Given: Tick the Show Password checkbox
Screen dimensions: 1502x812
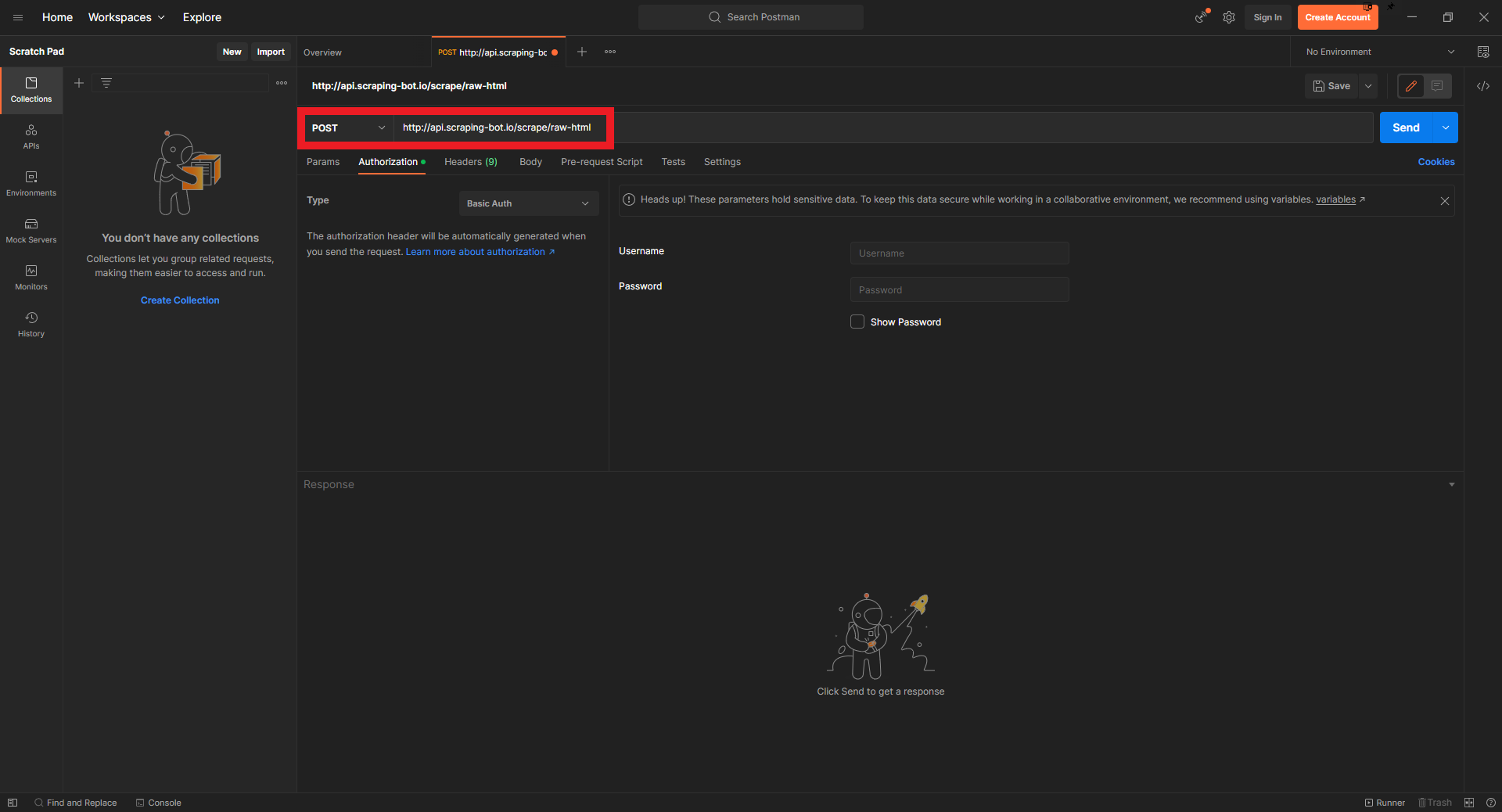Looking at the screenshot, I should pos(857,322).
